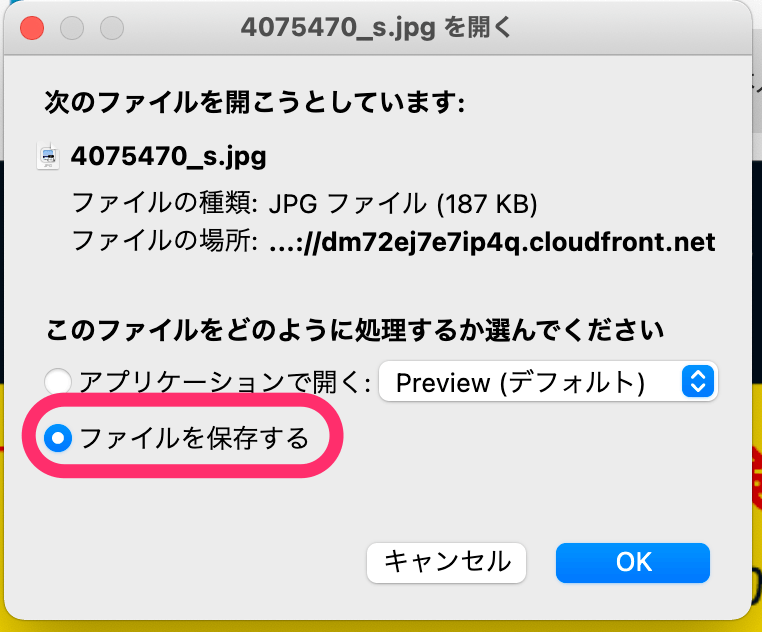Select the アプリケーションで開く radio button
Viewport: 762px width, 632px height.
[59, 381]
